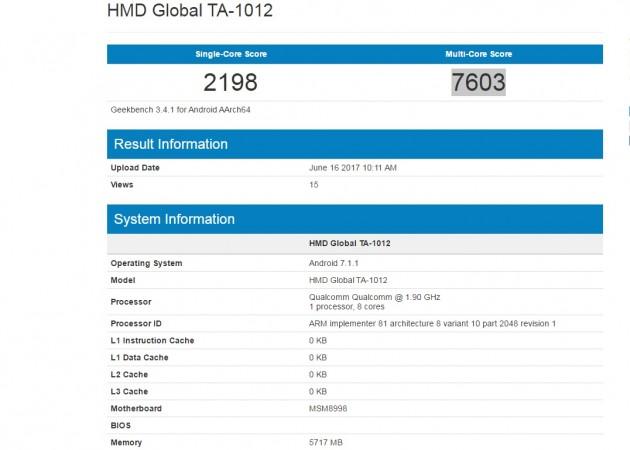Click the Operating System label
Viewport: 630px width, 450px height.
[146, 263]
